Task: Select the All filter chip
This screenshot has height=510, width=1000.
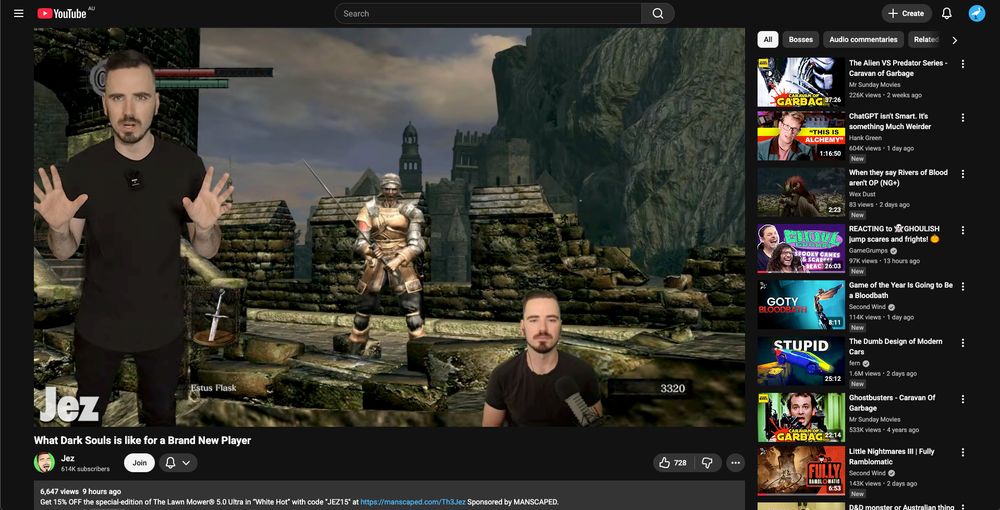Action: (768, 40)
